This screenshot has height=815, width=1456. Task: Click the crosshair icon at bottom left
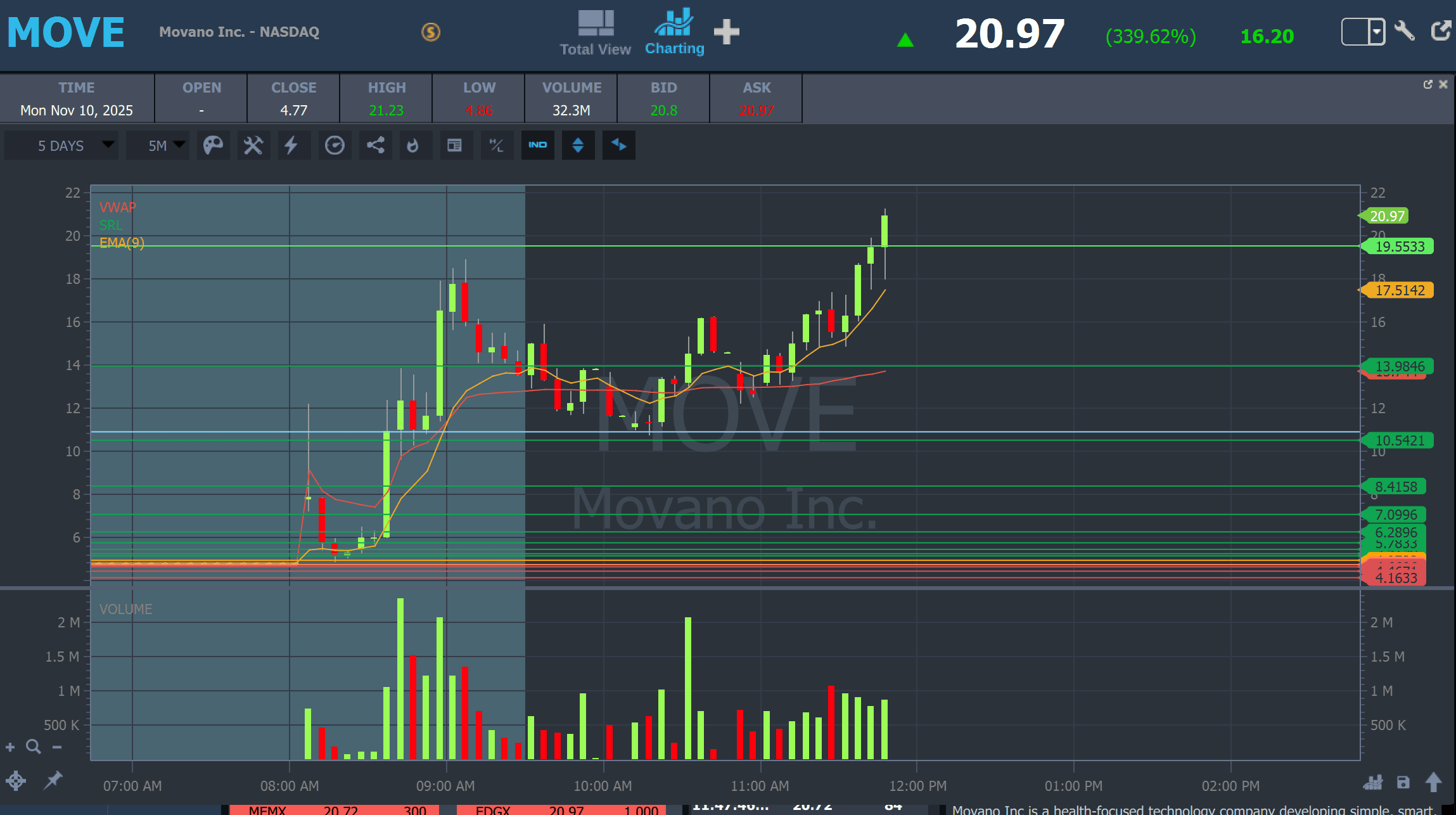point(16,781)
